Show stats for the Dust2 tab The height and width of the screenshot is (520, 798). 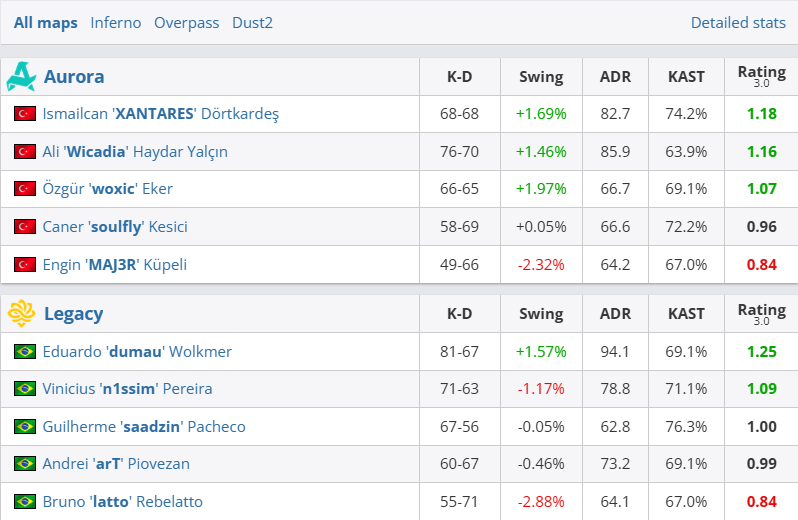tap(252, 22)
